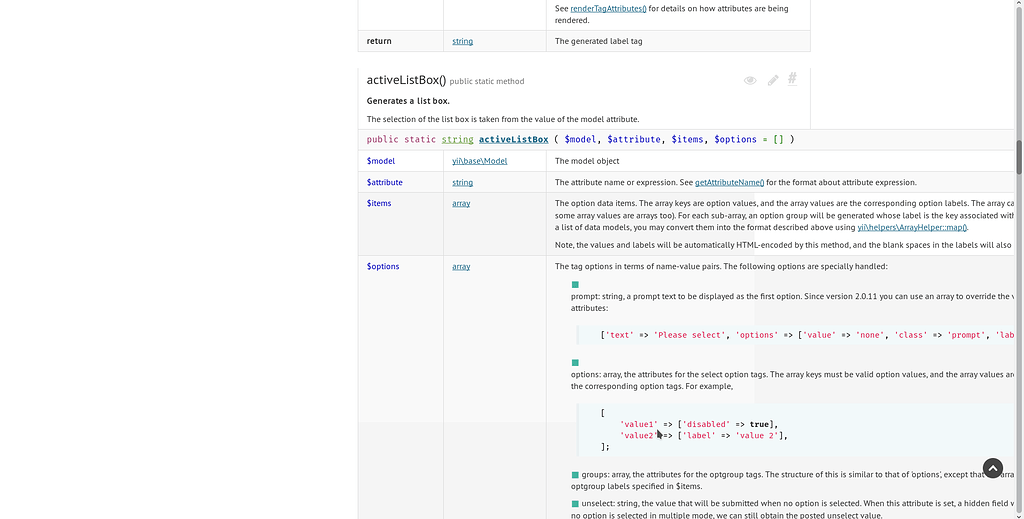The image size is (1024, 519).
Task: Click the vertical page scrollbar thumb
Action: coord(1019,157)
